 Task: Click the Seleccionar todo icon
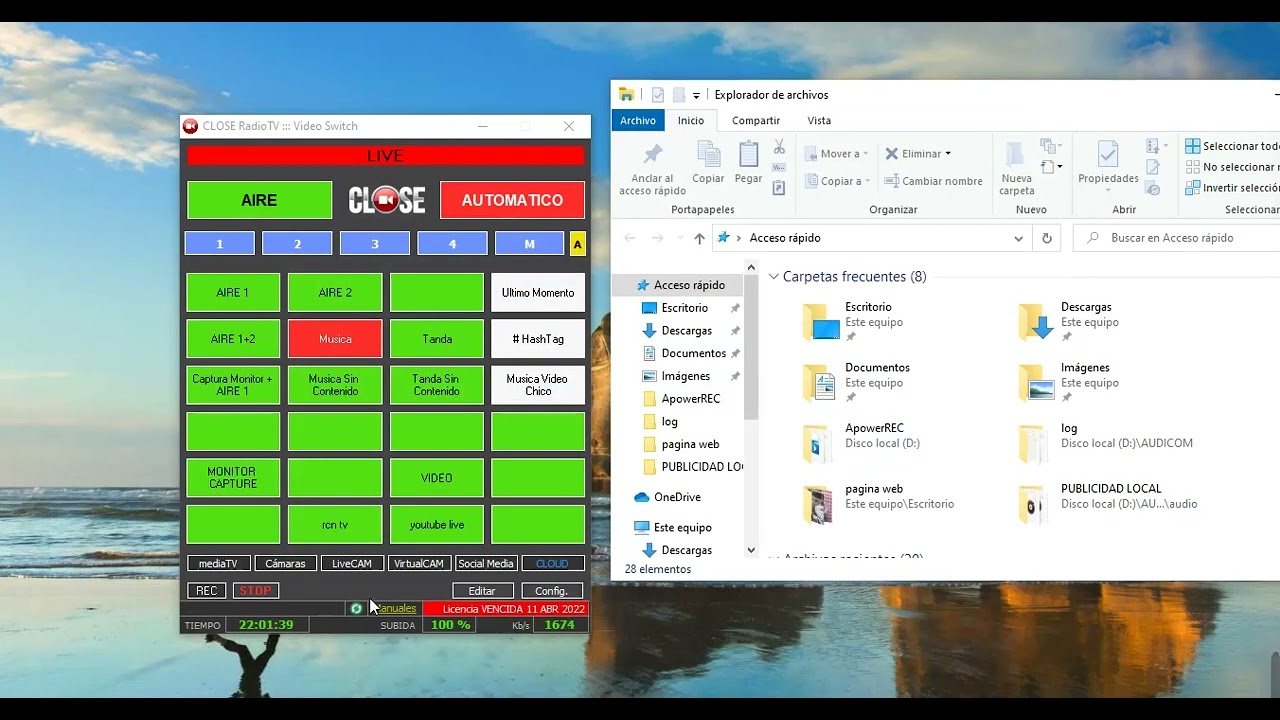click(x=1192, y=146)
